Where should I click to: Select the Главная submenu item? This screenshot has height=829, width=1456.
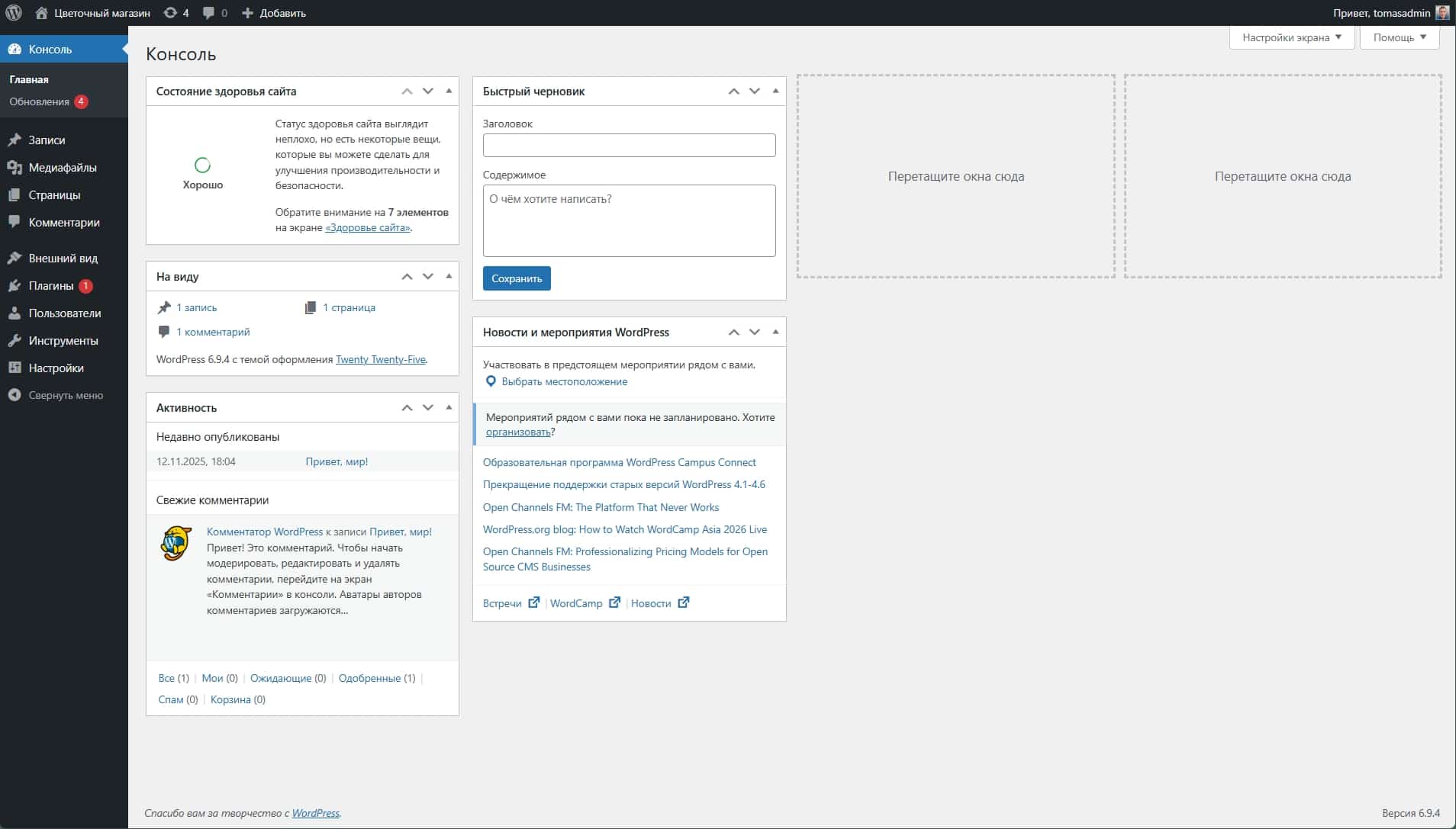(29, 79)
